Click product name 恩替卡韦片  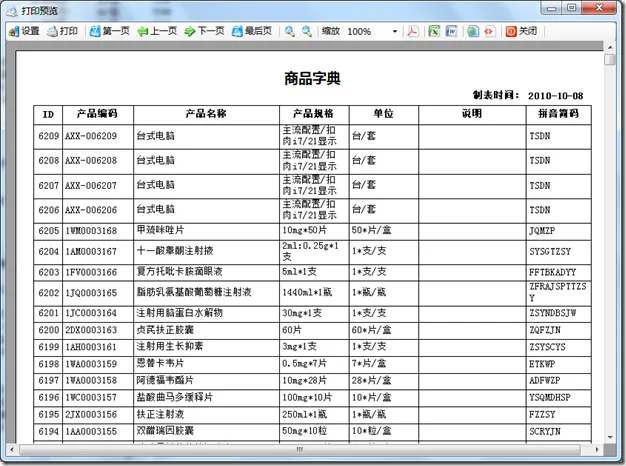tap(160, 363)
